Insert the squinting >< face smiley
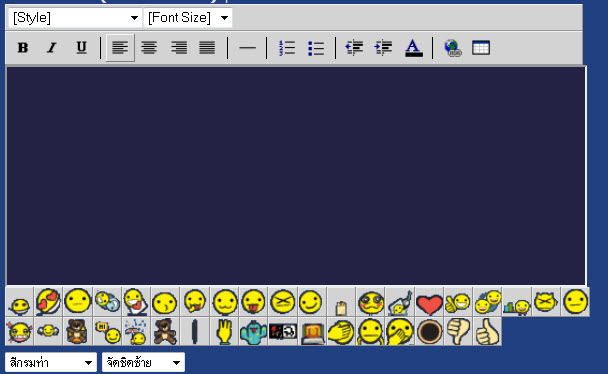The width and height of the screenshot is (608, 374). pos(283,302)
